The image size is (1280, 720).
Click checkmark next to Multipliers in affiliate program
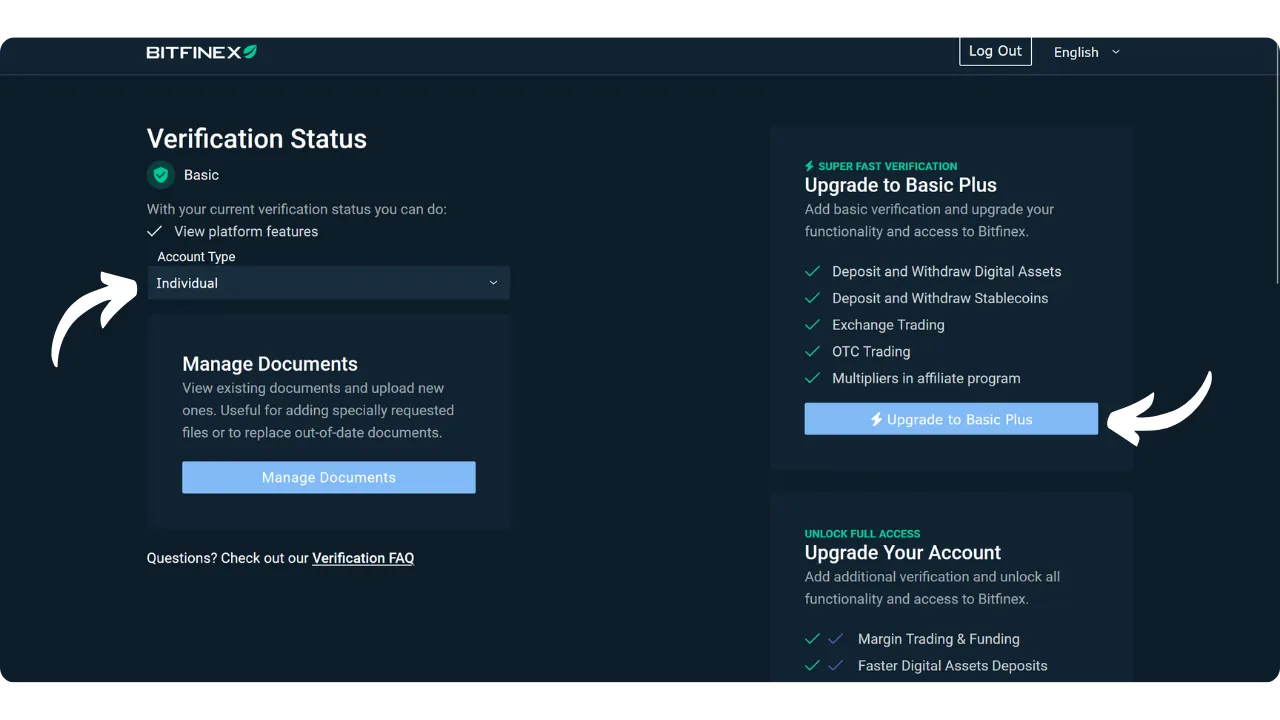click(812, 378)
